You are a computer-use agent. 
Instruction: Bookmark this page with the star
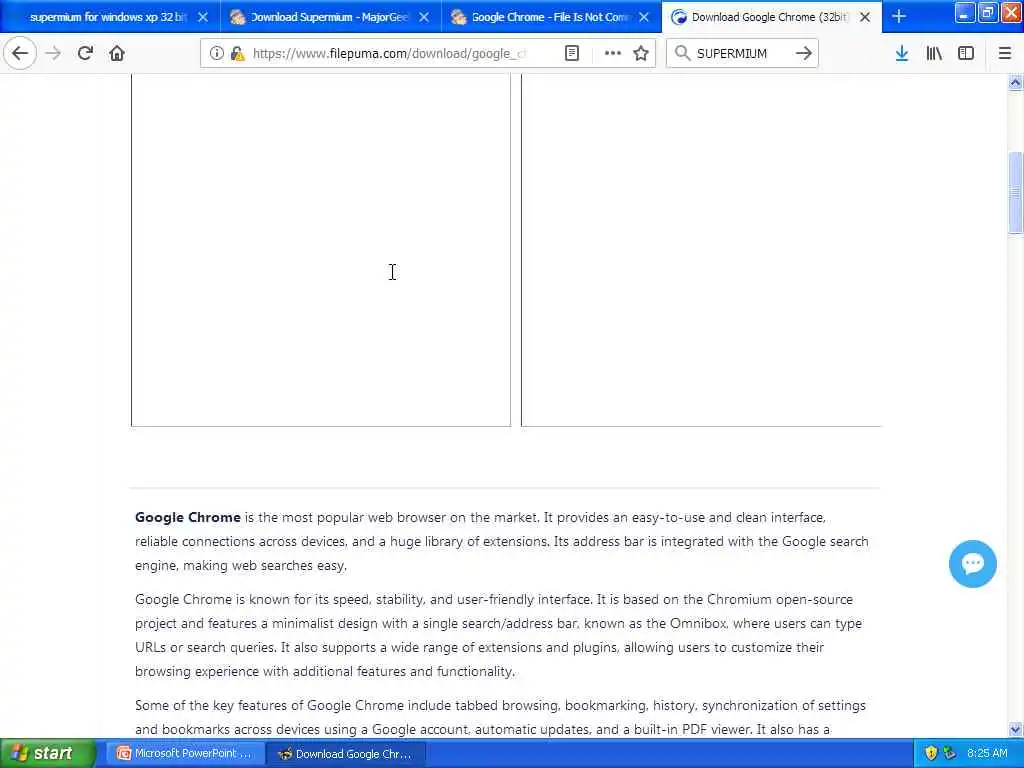tap(641, 53)
